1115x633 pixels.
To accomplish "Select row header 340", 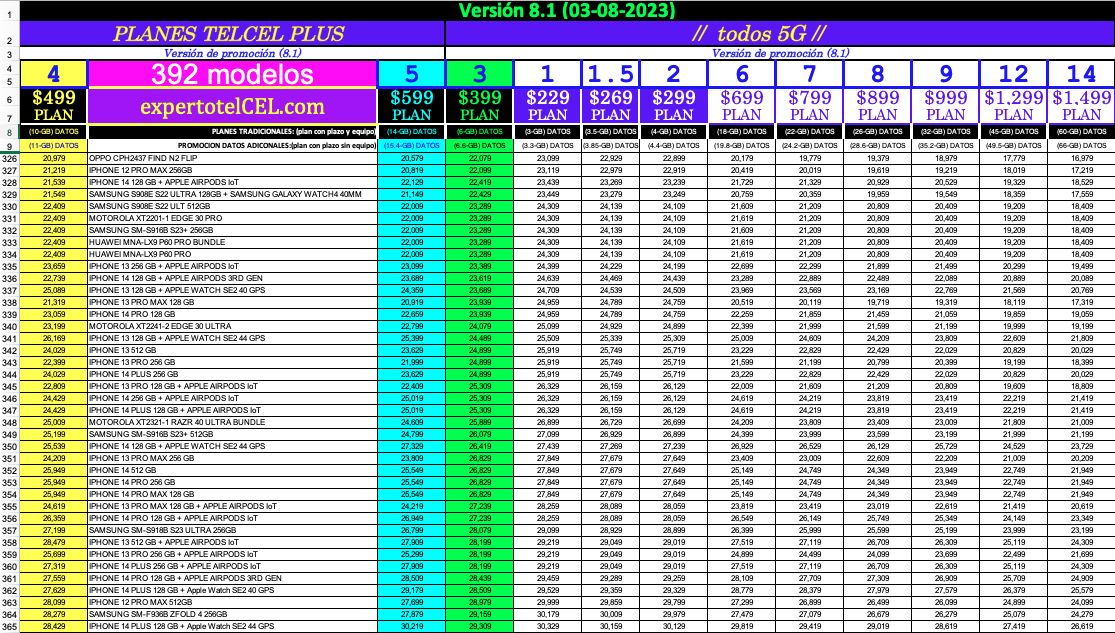I will [x=9, y=326].
